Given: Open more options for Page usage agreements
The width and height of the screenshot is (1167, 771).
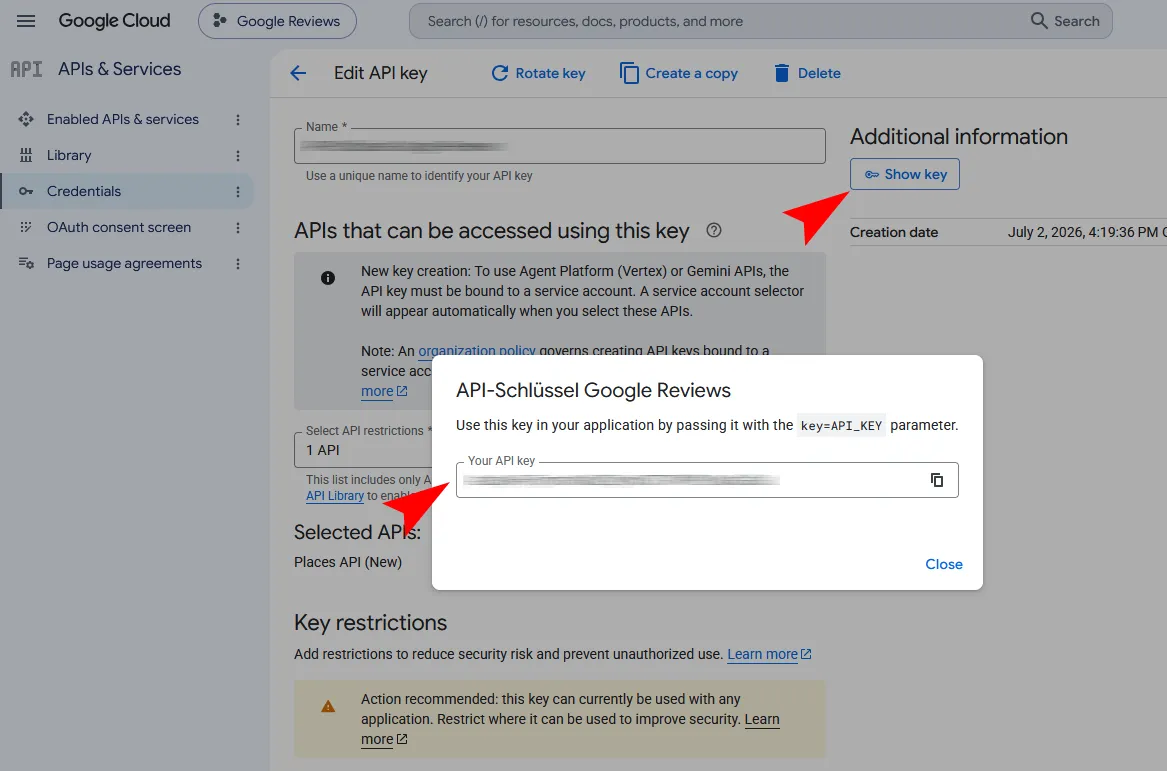Looking at the screenshot, I should [x=237, y=263].
